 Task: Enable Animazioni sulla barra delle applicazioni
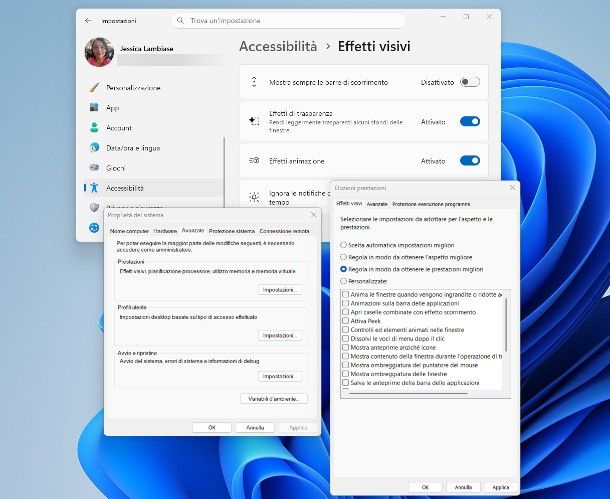tap(345, 303)
